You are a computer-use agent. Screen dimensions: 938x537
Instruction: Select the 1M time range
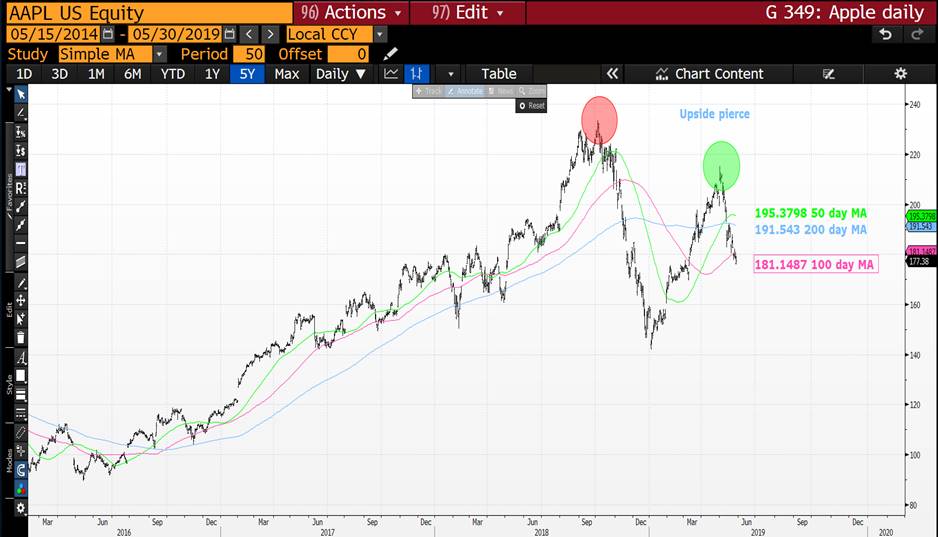pos(96,74)
